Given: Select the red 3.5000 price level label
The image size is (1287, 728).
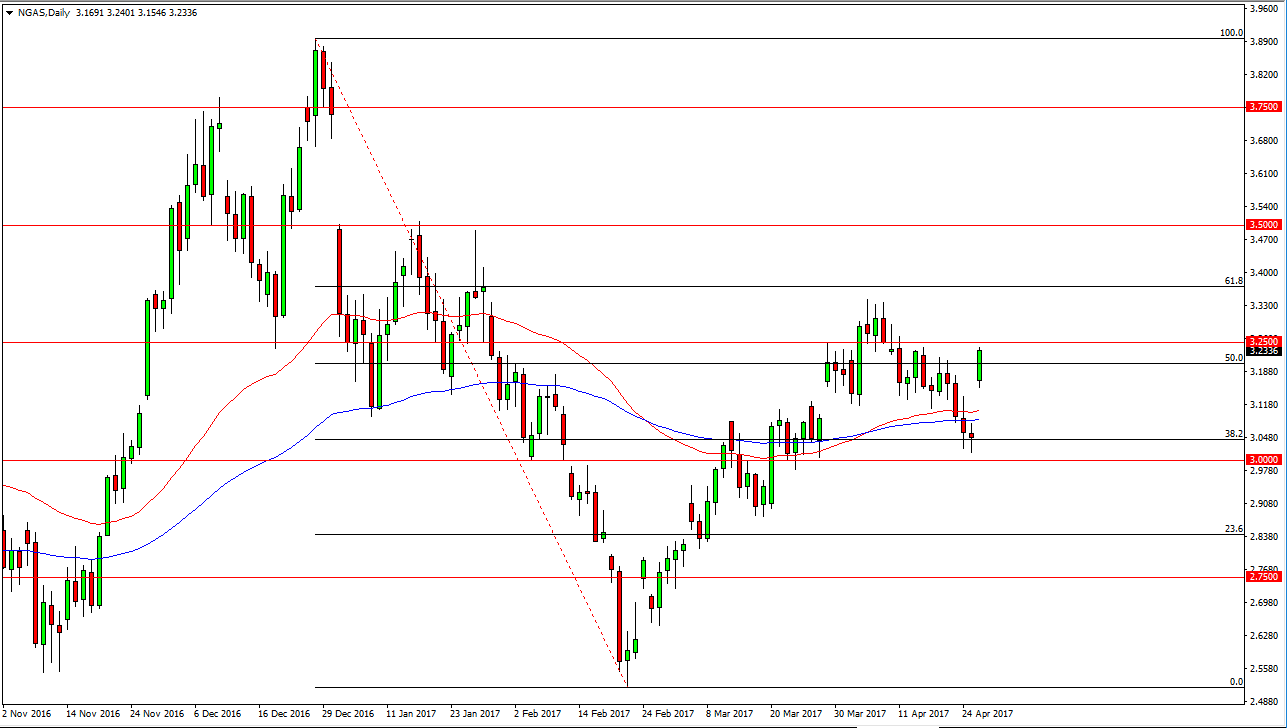Looking at the screenshot, I should 1264,225.
